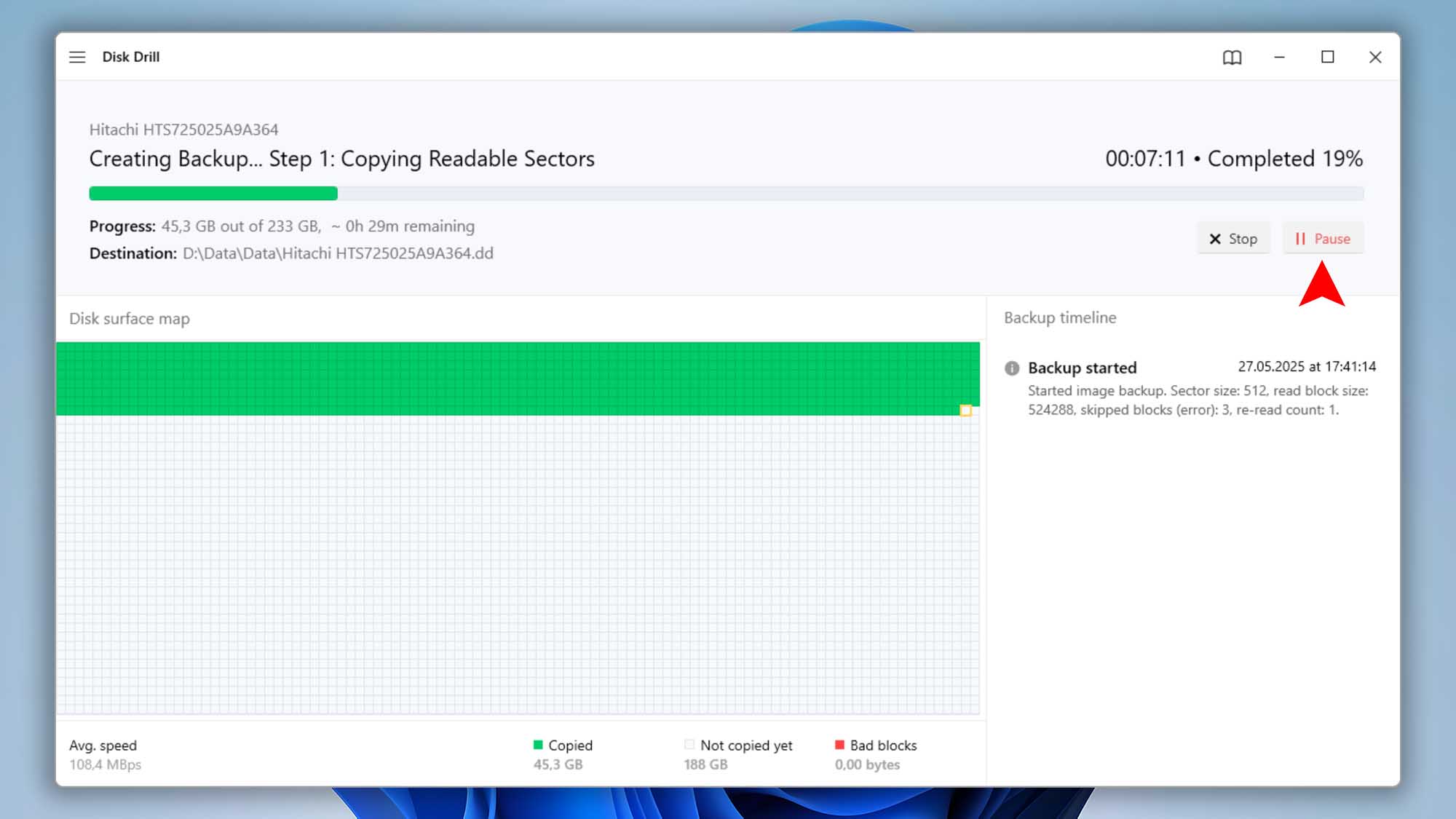
Task: Click the Backup started timeline entry
Action: 1190,388
